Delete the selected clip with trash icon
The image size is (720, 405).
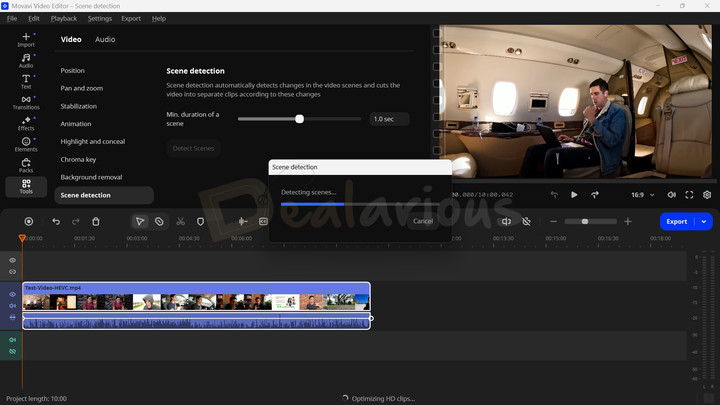coord(96,221)
